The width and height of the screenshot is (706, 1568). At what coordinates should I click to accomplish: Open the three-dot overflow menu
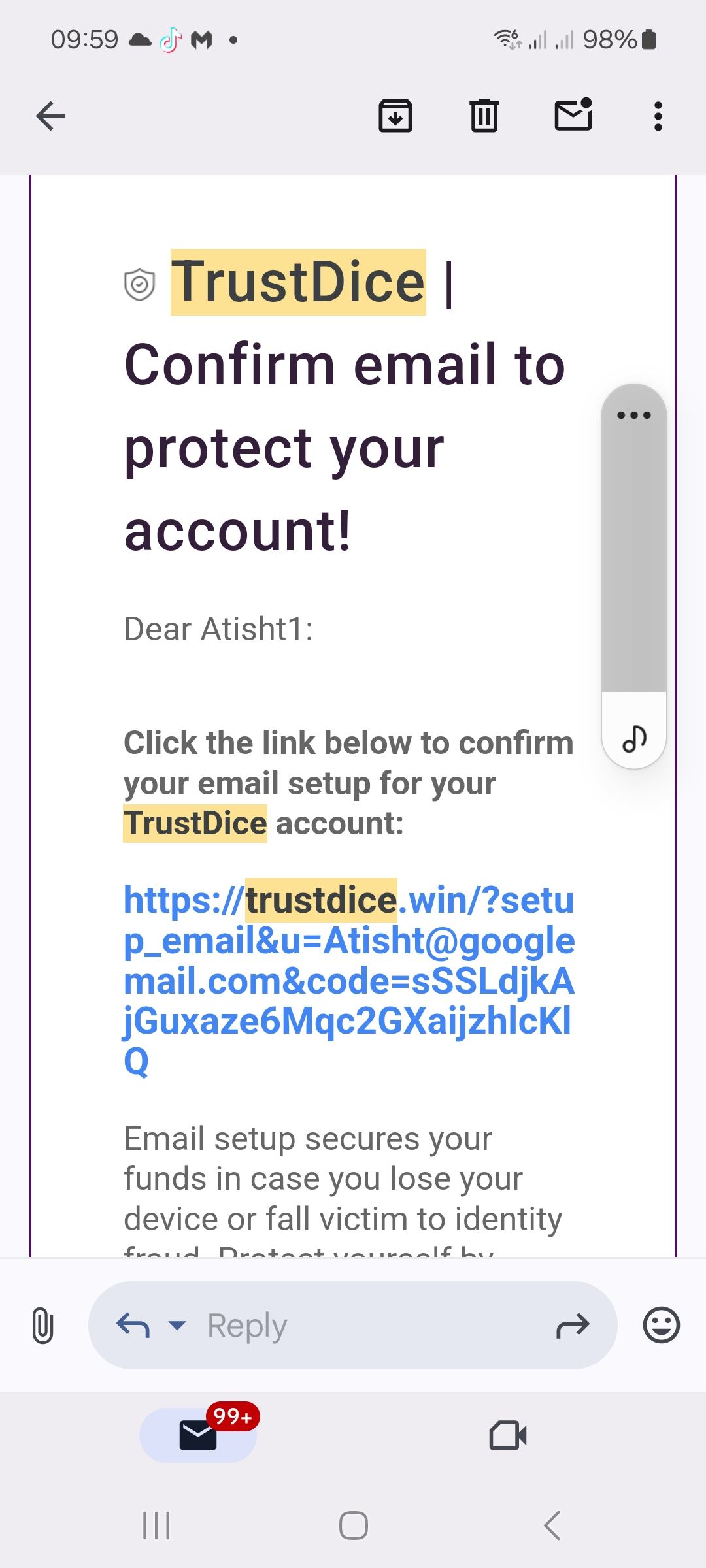click(x=658, y=117)
